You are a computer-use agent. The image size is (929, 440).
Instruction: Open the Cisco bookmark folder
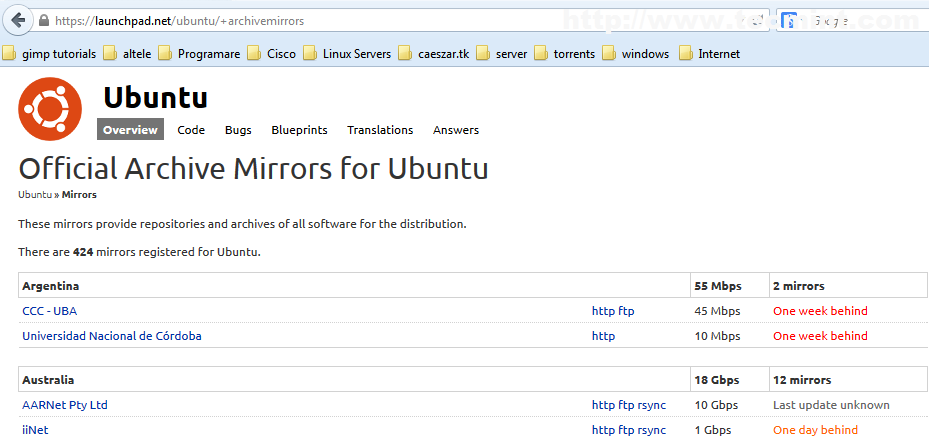pos(271,54)
